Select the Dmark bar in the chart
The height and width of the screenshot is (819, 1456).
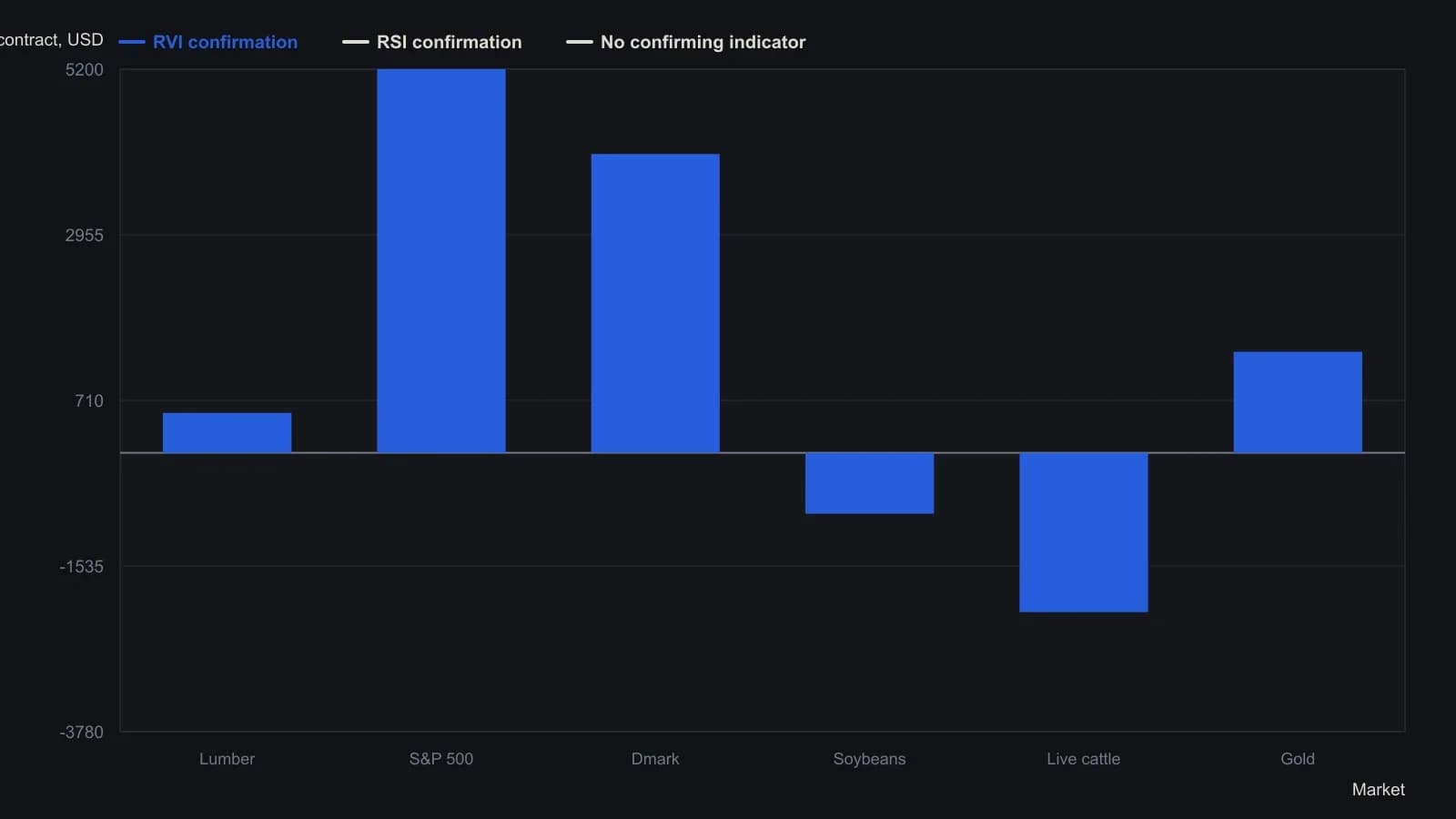[x=655, y=303]
